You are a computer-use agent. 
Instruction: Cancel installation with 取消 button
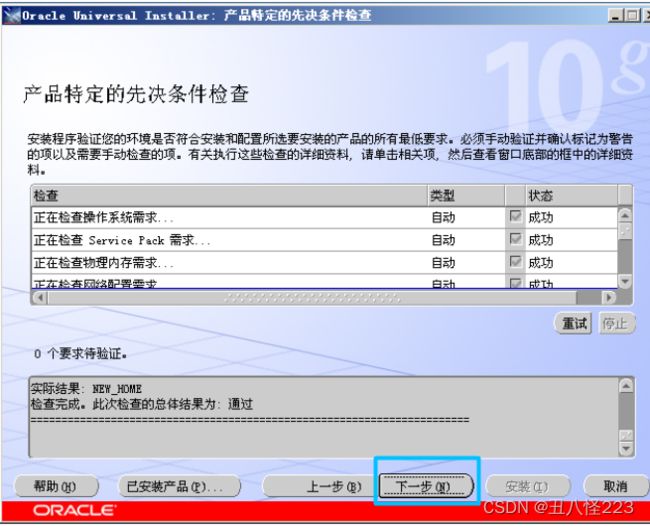pyautogui.click(x=616, y=486)
